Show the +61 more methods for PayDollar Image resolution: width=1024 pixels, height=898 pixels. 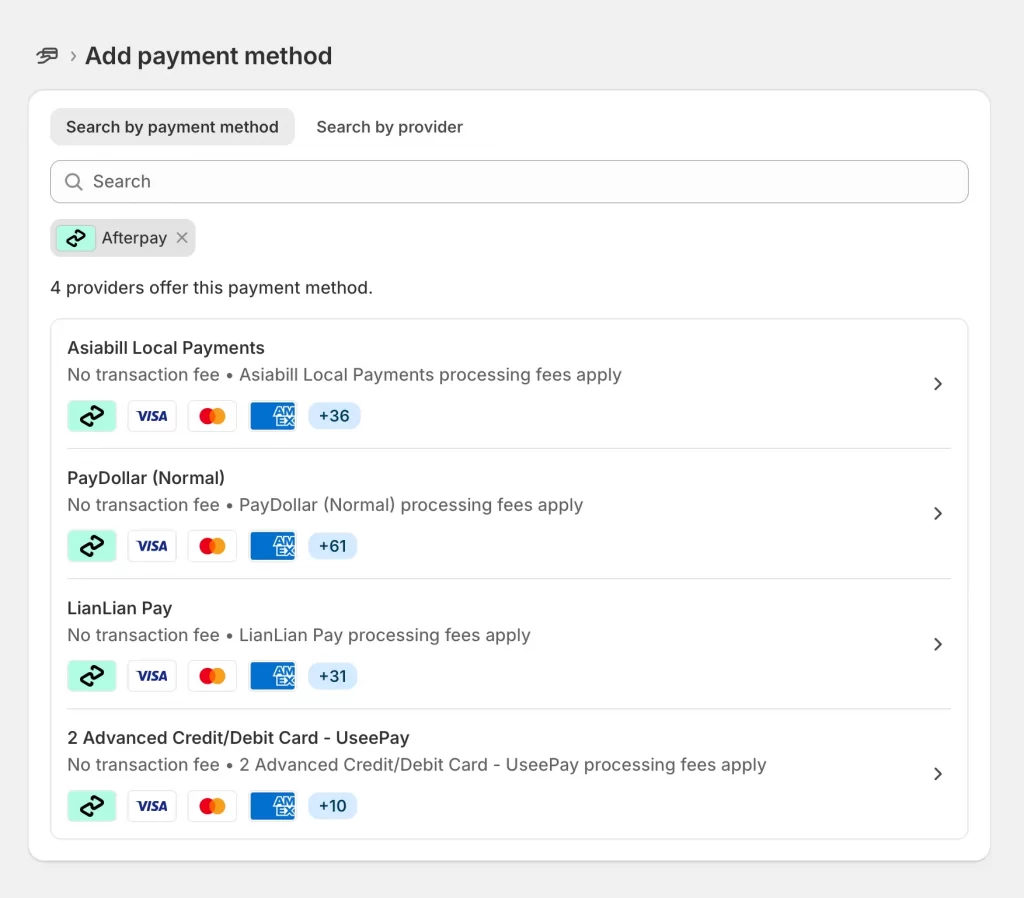332,546
